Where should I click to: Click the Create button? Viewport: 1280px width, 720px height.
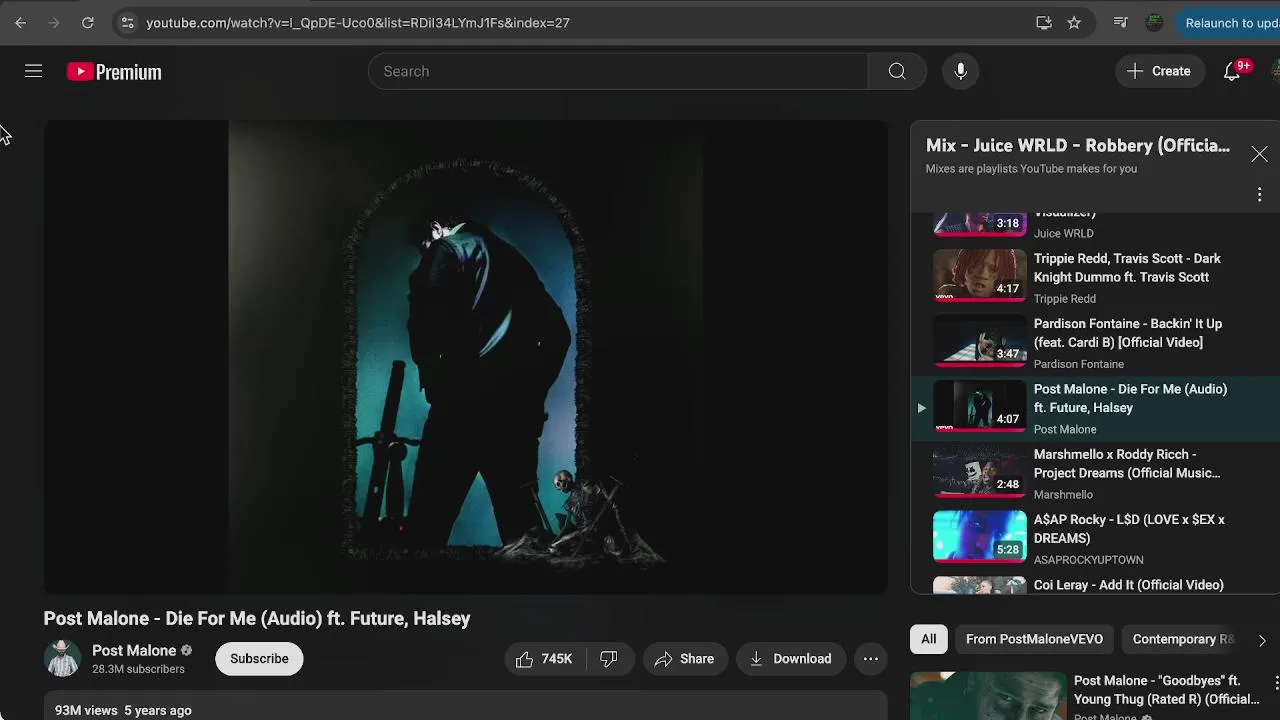pos(1159,71)
